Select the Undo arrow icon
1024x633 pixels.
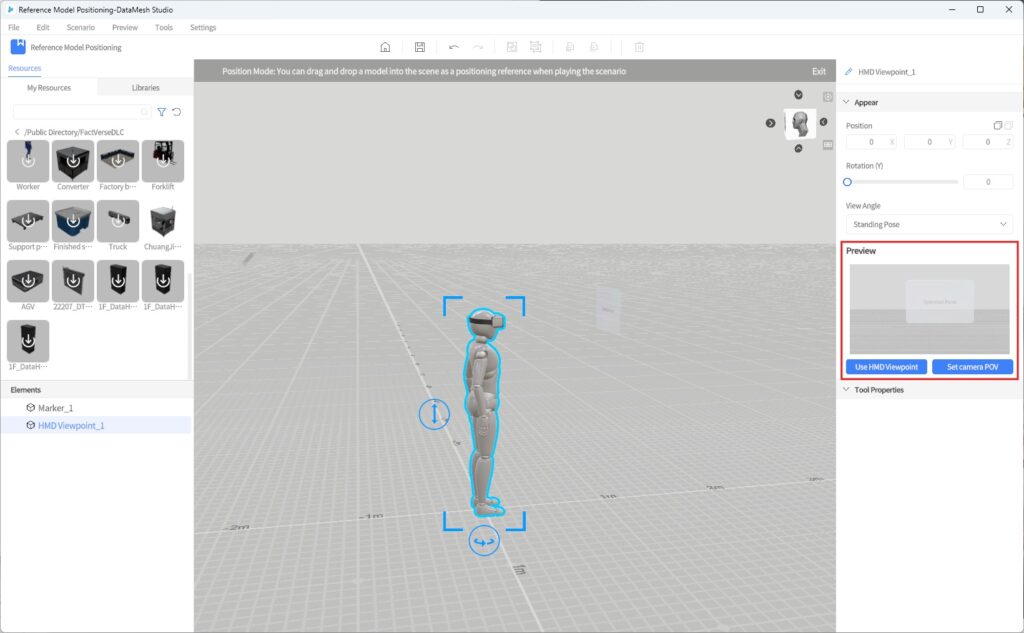pyautogui.click(x=455, y=46)
